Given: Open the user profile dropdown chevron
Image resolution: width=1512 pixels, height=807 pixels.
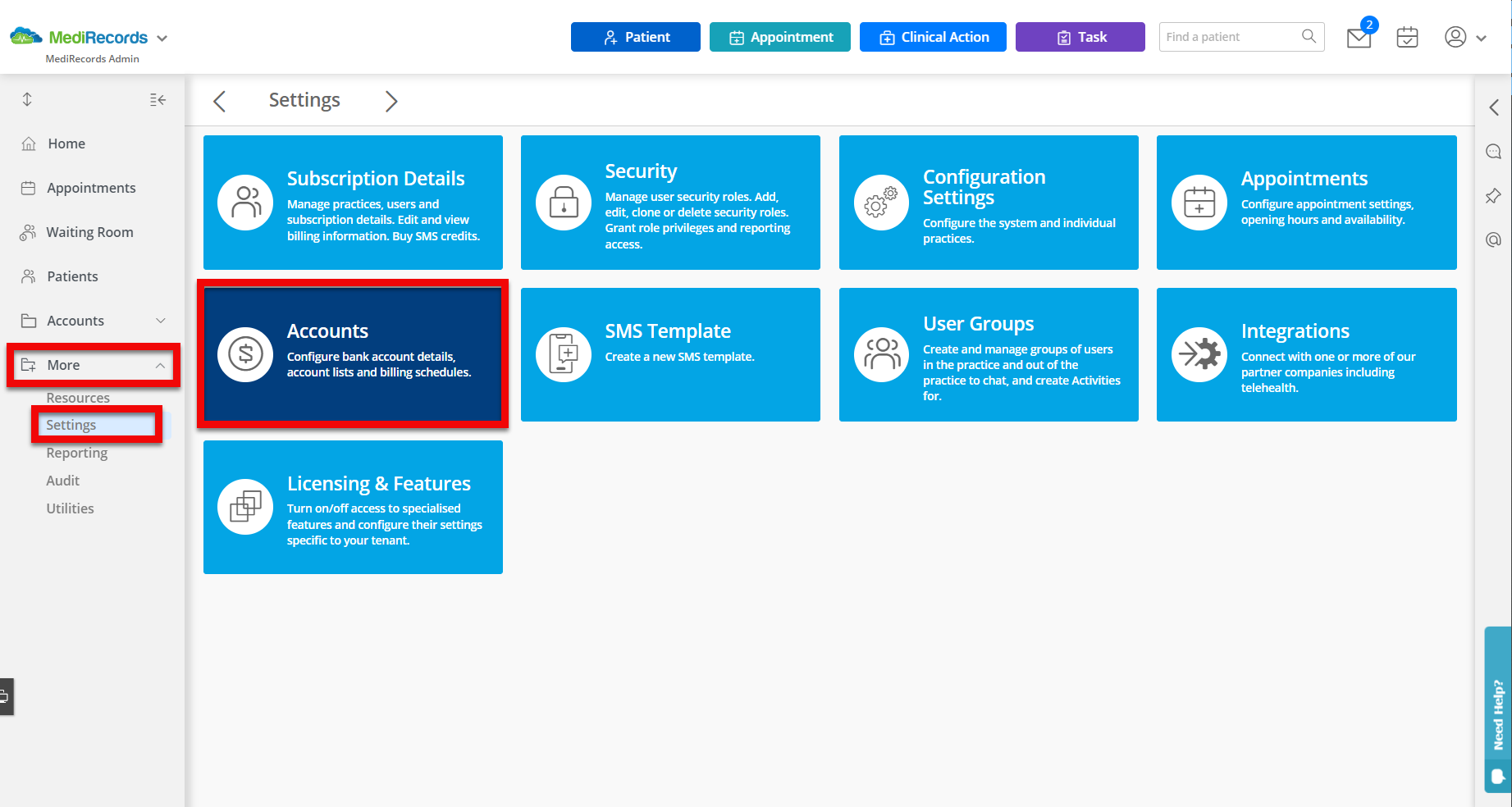Looking at the screenshot, I should (1482, 38).
